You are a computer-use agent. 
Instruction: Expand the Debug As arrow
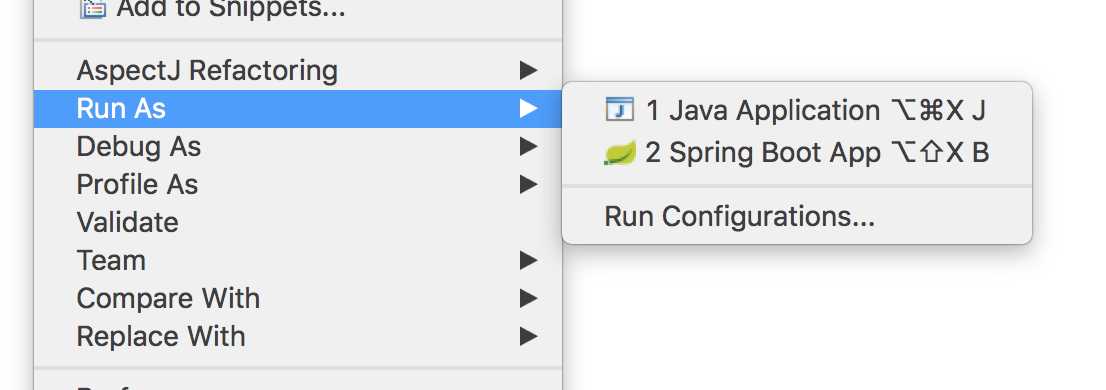coord(528,147)
